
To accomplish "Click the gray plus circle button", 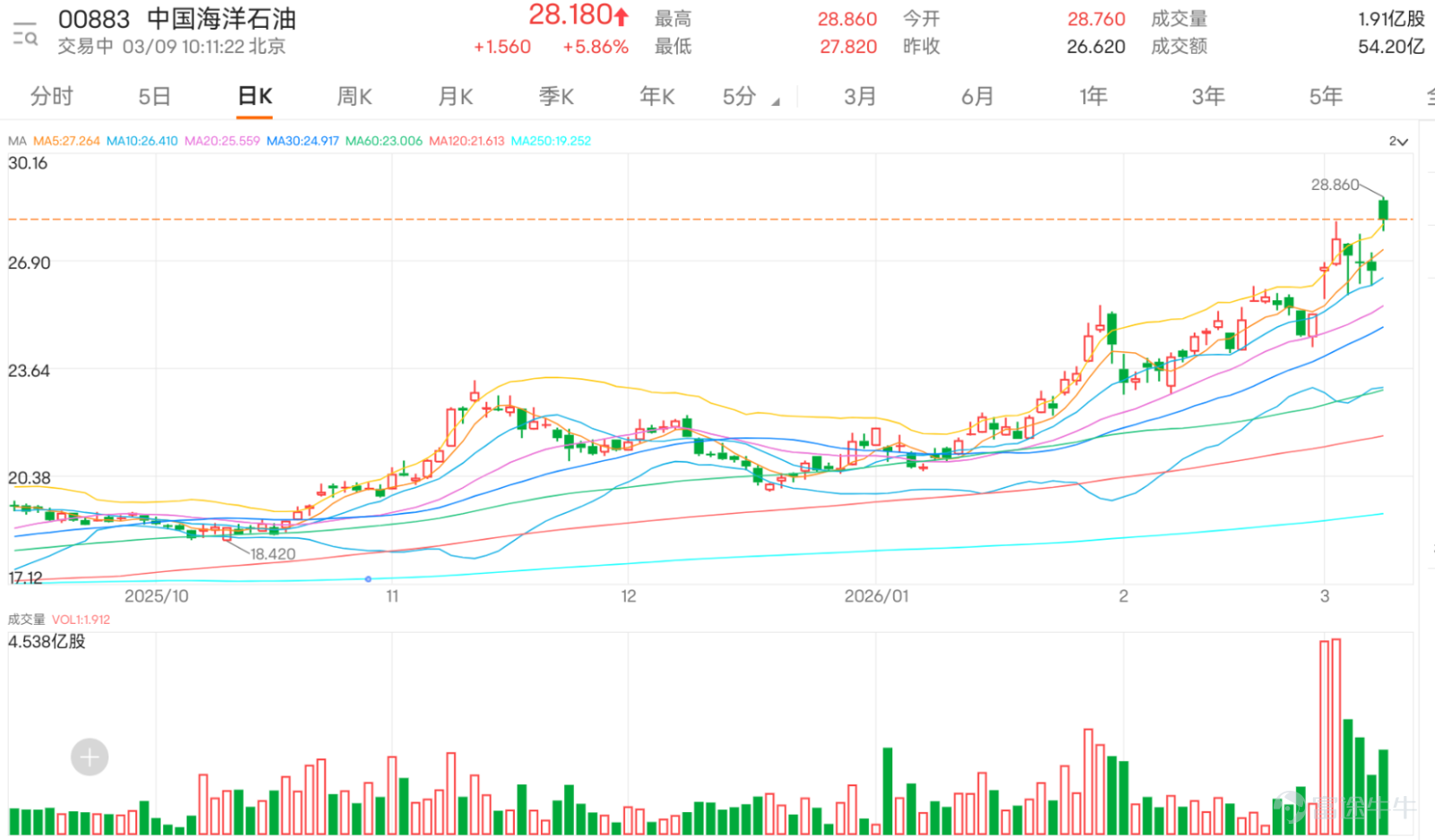I will coord(90,758).
